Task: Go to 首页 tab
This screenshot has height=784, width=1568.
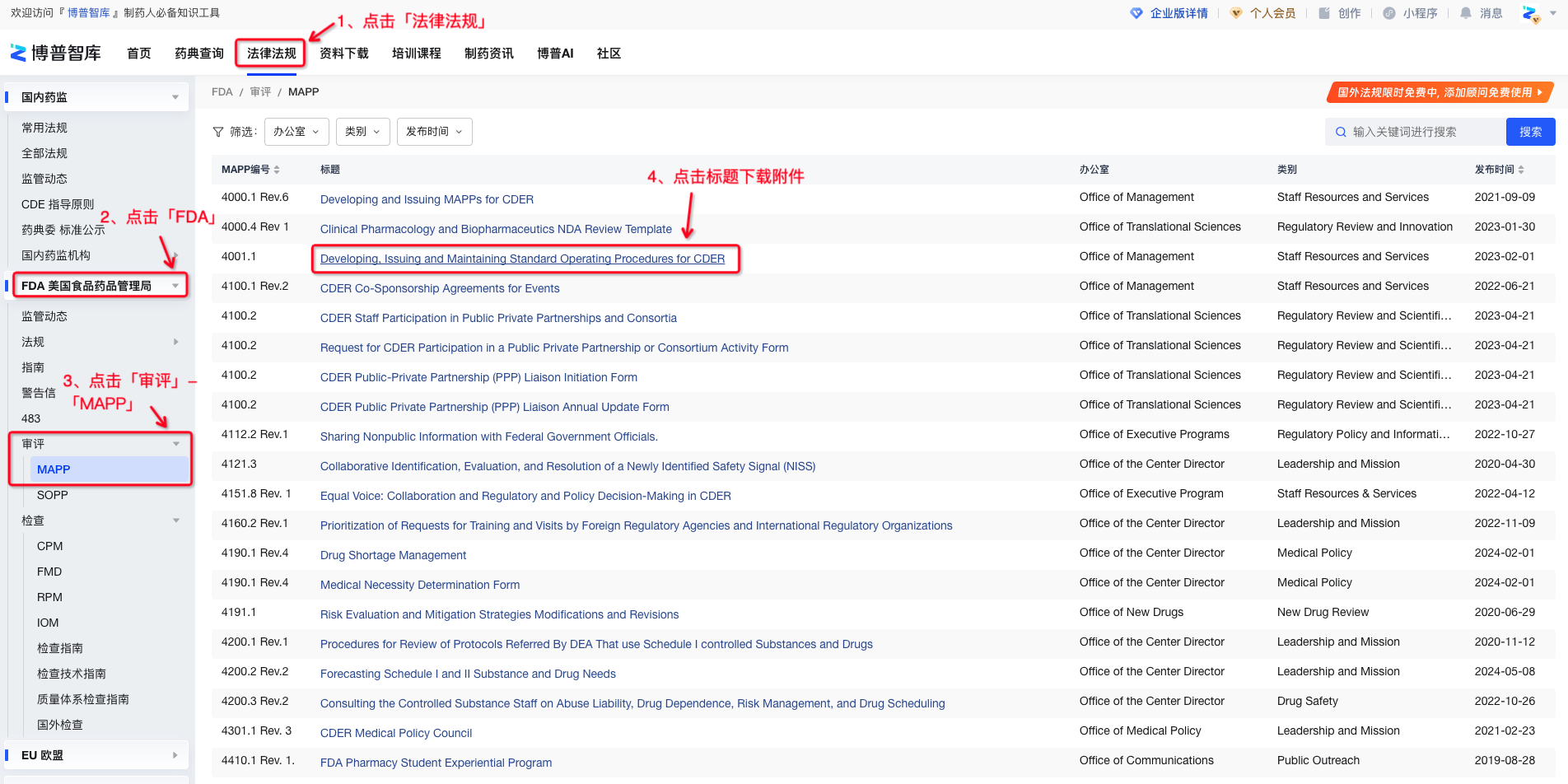Action: click(139, 54)
